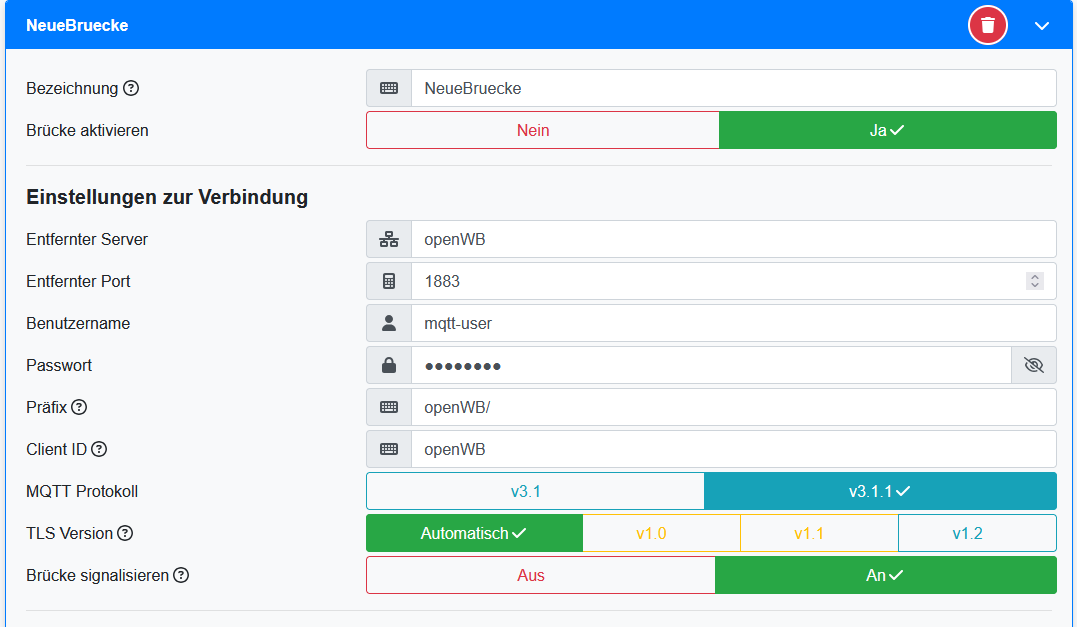
Task: Select MQTT Protokoll v3.1
Action: 535,491
